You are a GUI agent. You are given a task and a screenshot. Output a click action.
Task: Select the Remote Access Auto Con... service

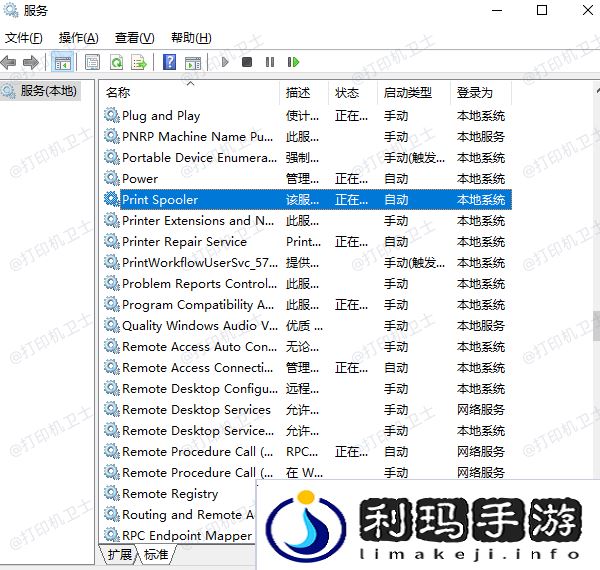tap(199, 347)
